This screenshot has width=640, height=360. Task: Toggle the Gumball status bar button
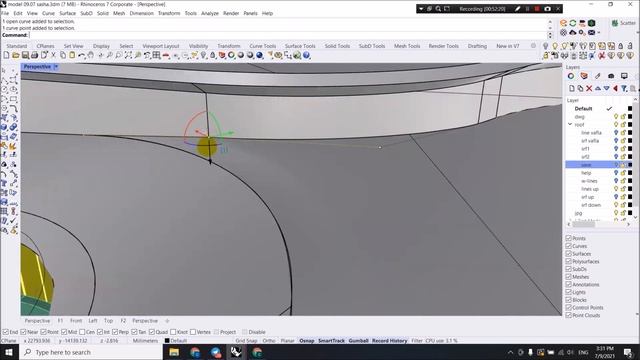(358, 340)
